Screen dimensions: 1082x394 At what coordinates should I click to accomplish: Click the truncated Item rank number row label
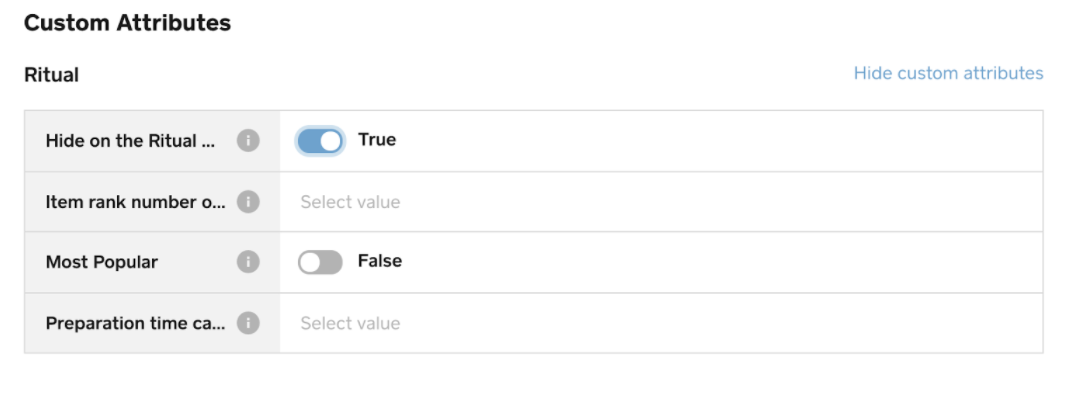[x=135, y=202]
